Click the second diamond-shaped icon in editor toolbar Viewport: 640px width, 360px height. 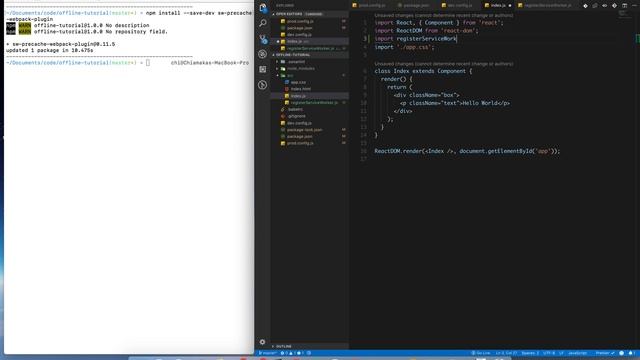[614, 6]
